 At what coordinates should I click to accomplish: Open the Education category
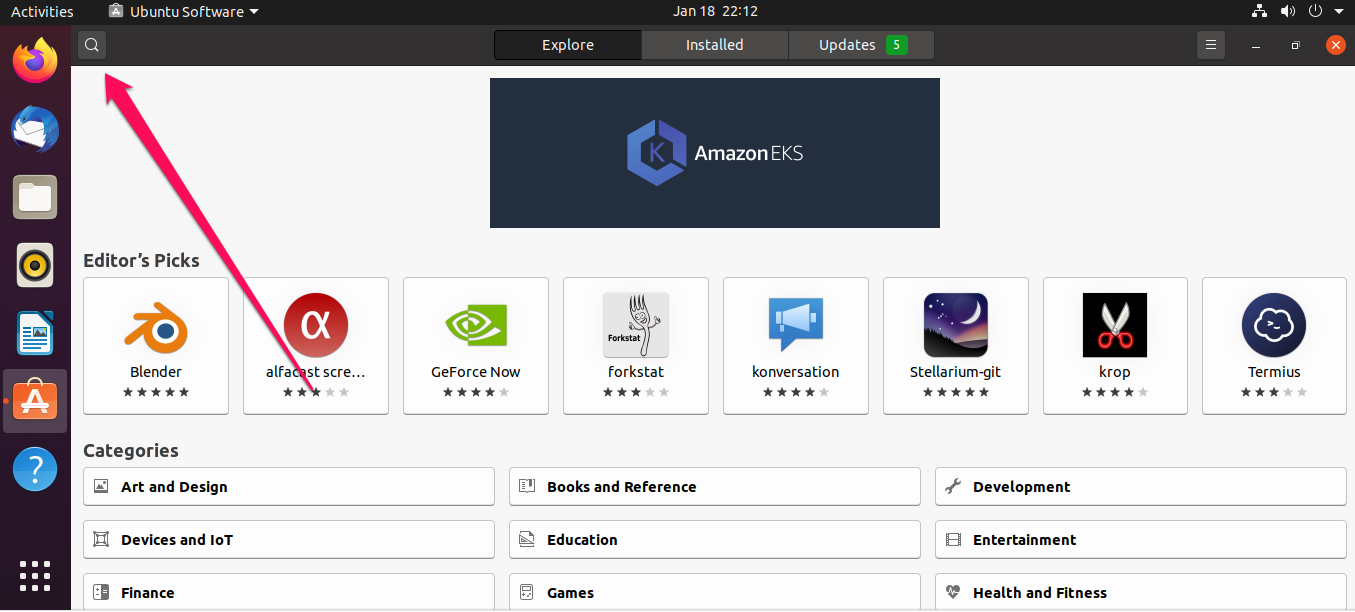click(715, 539)
